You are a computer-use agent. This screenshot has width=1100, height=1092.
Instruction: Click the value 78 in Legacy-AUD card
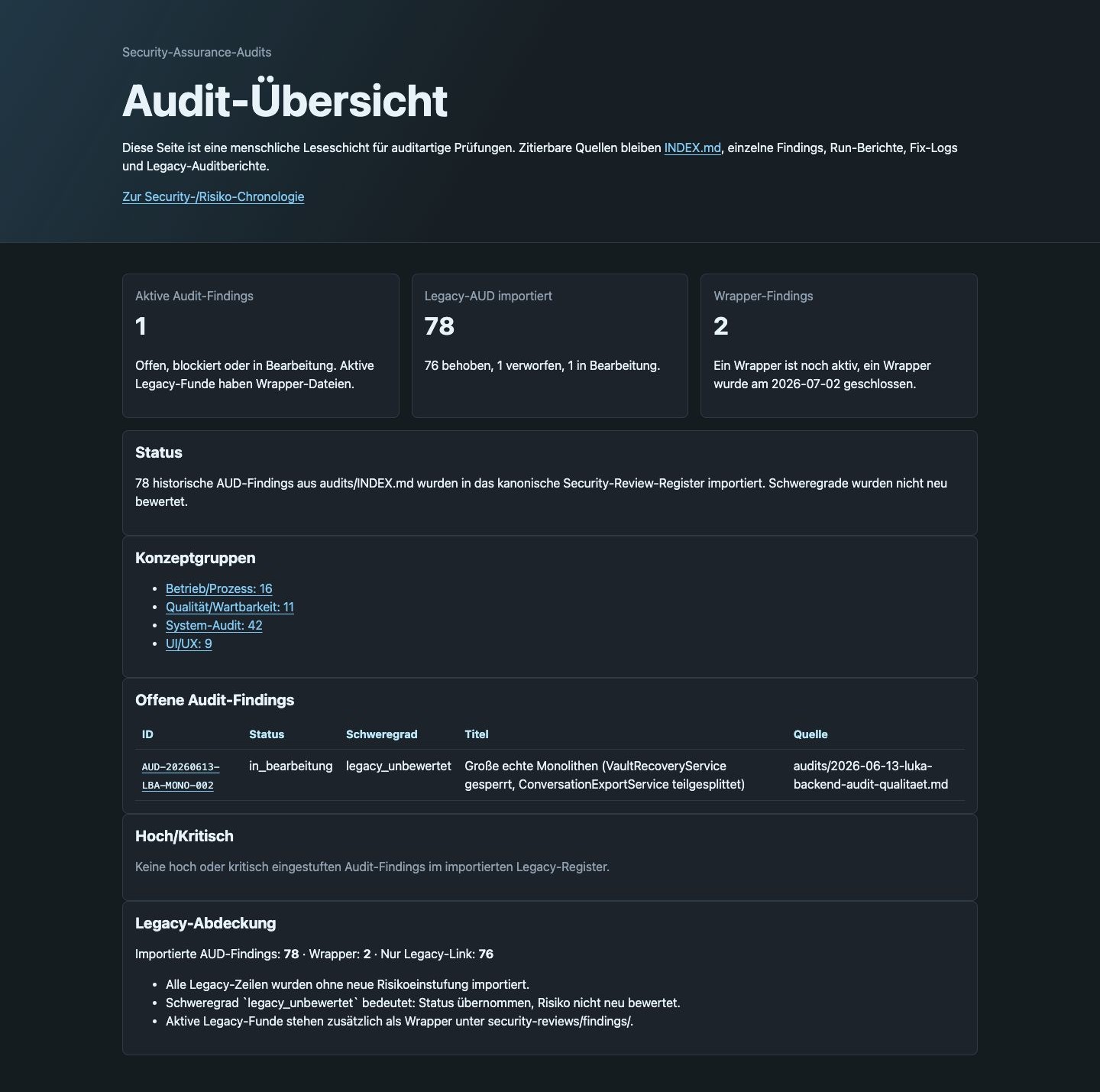439,326
